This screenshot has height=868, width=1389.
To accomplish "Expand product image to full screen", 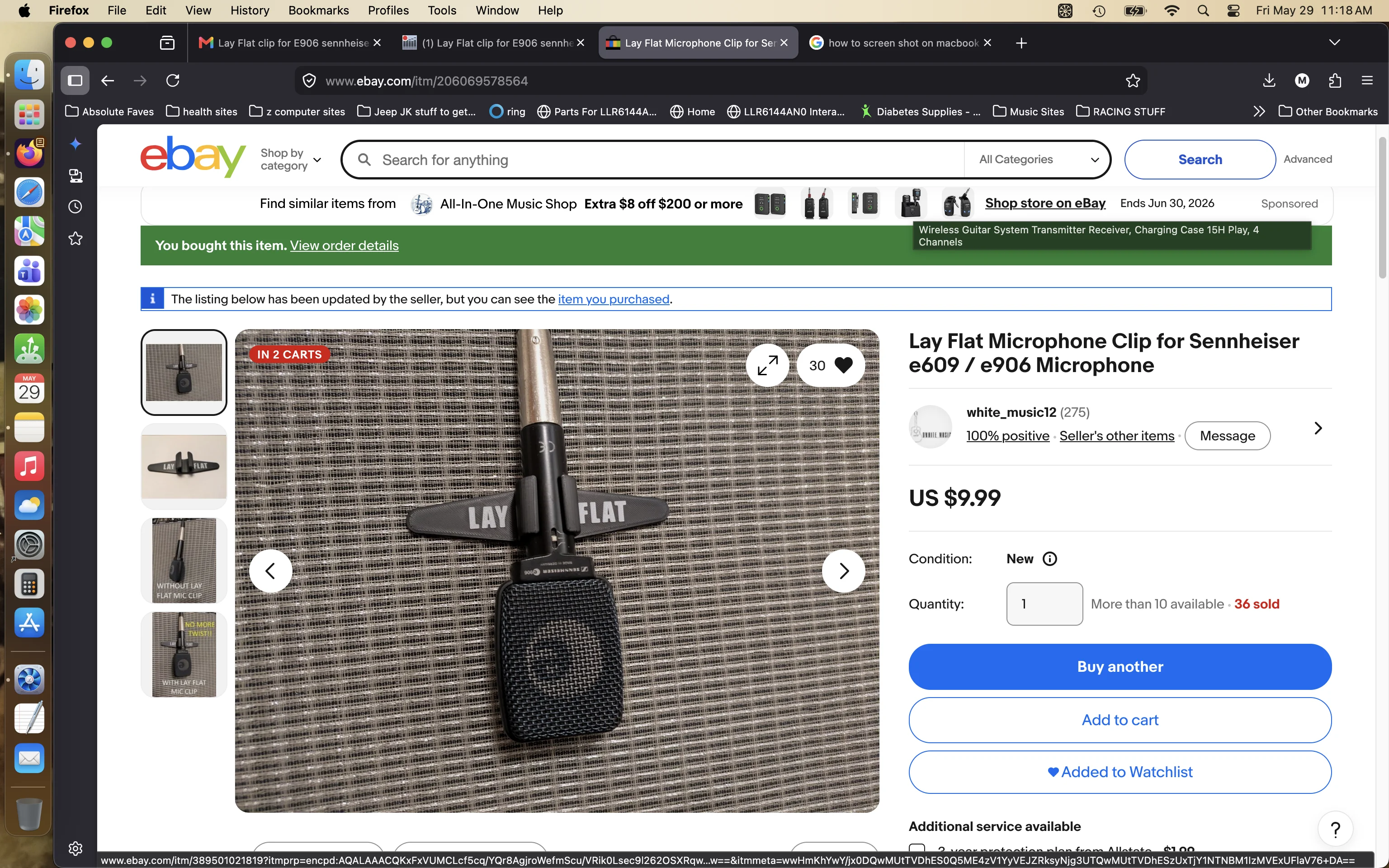I will point(767,365).
